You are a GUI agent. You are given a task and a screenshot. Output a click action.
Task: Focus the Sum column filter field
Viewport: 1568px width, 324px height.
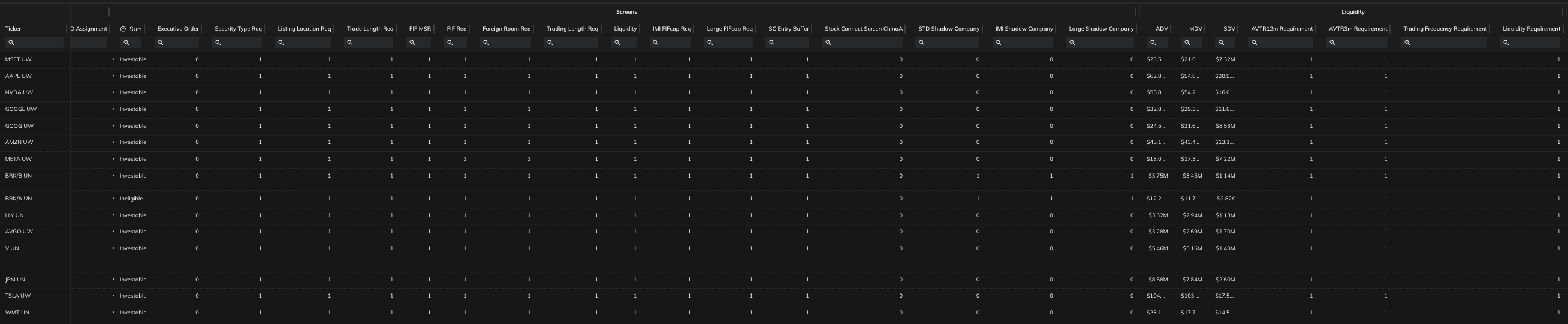point(130,43)
